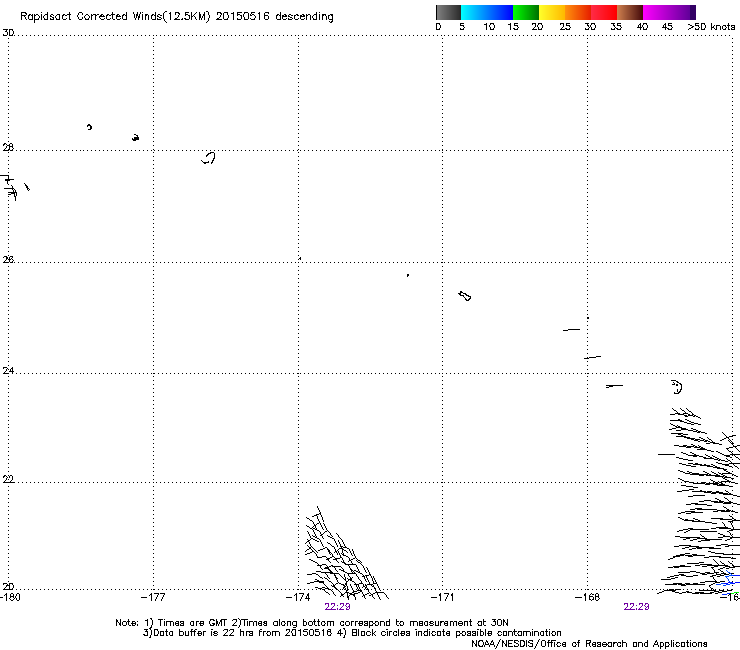The image size is (740, 650).
Task: Click the island outline near 28N -176
Action: coord(209,158)
